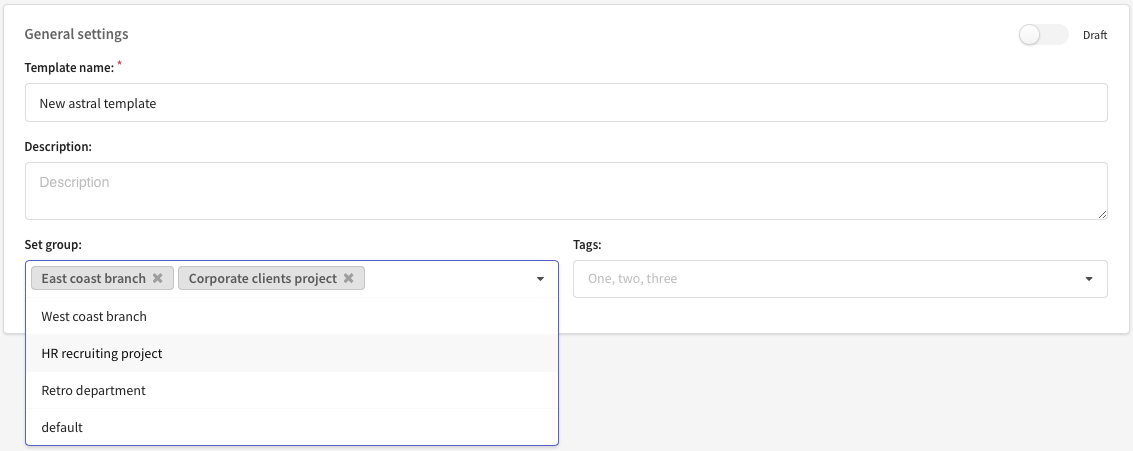Click the Corporate clients project chip

tap(263, 278)
